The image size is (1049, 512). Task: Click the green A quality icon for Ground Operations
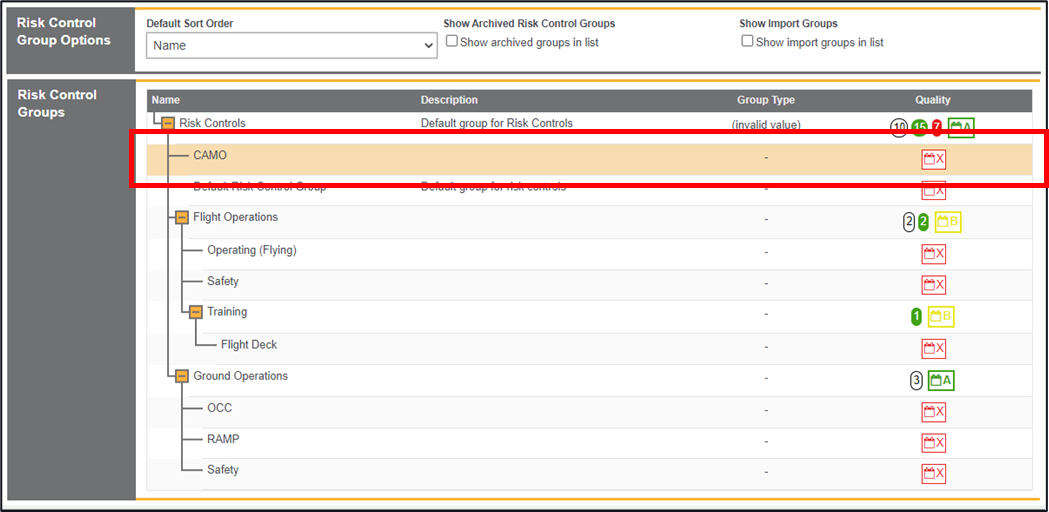[x=940, y=381]
